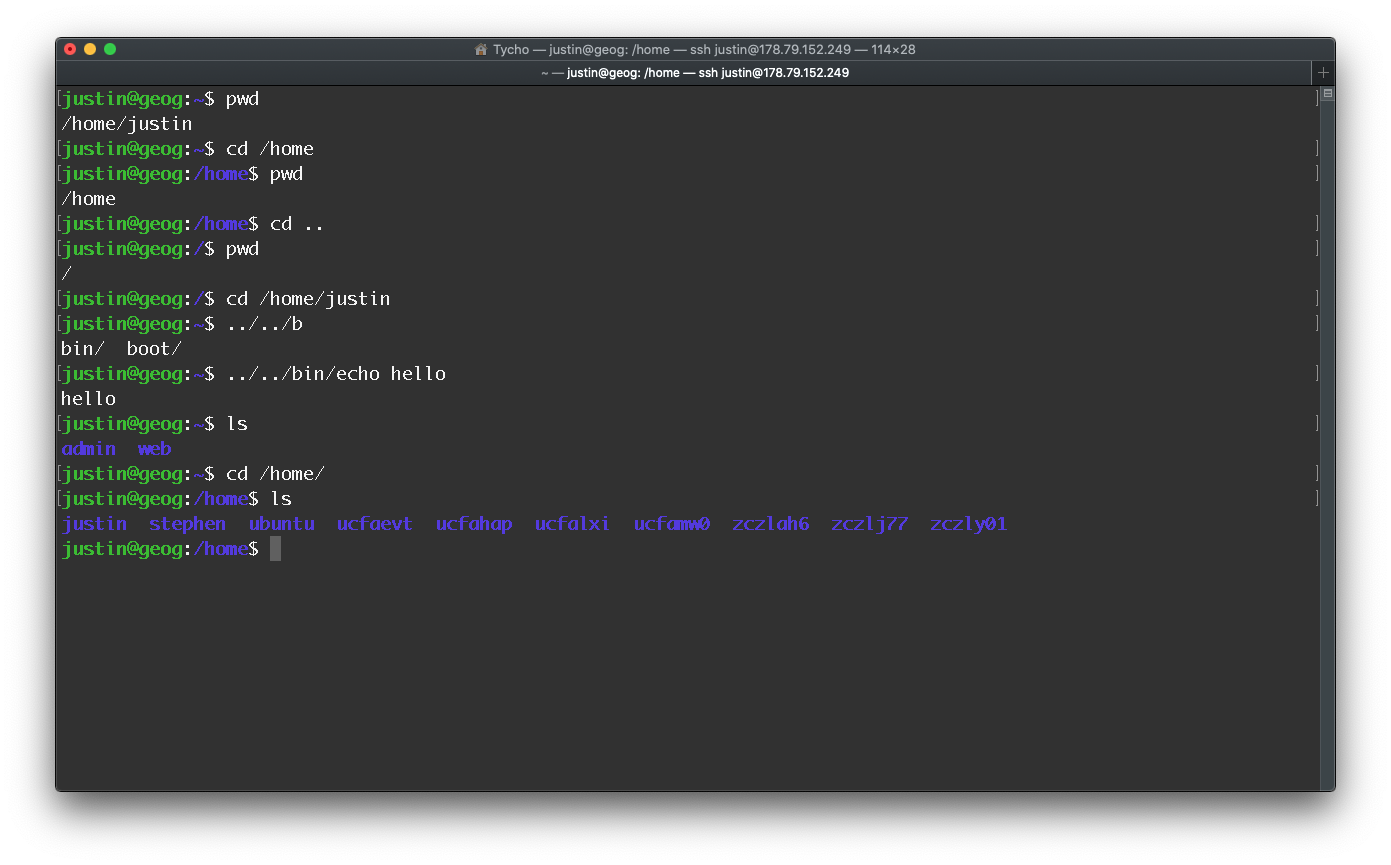Click the 'web' directory in ls output
This screenshot has height=865, width=1391.
point(154,449)
